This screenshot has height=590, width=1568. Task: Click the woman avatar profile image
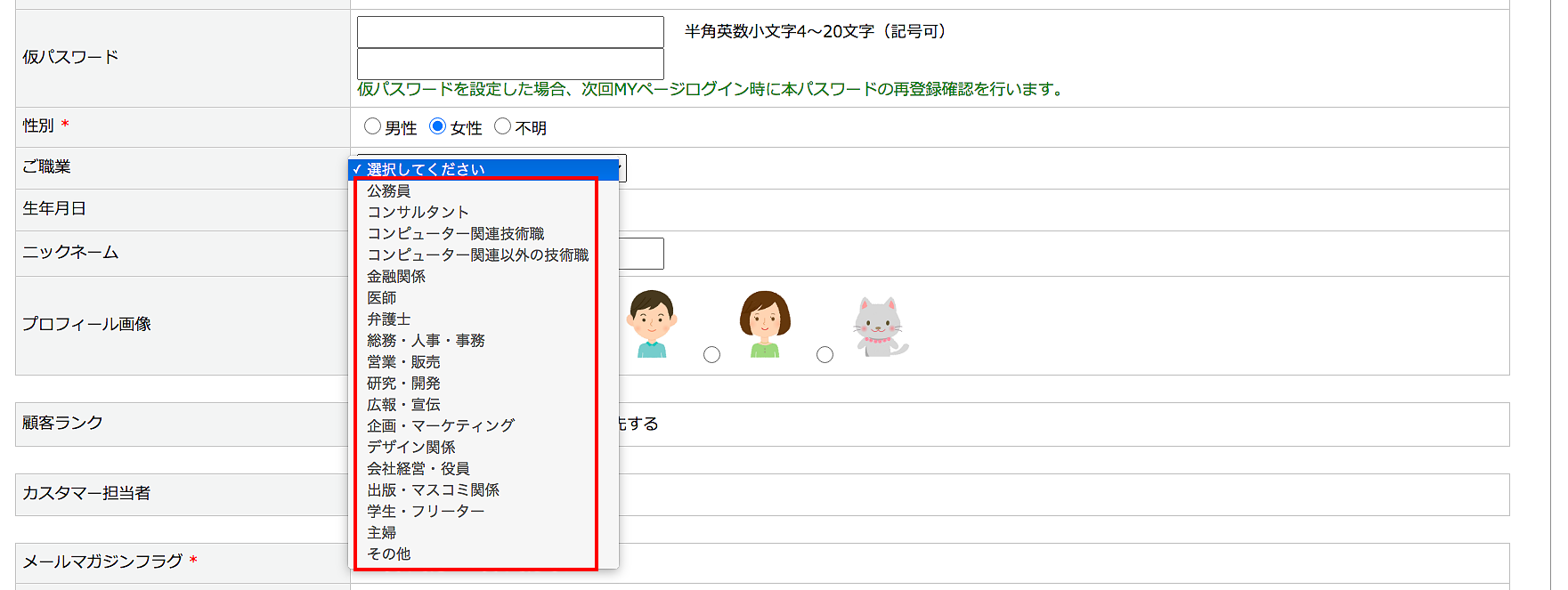click(x=765, y=323)
